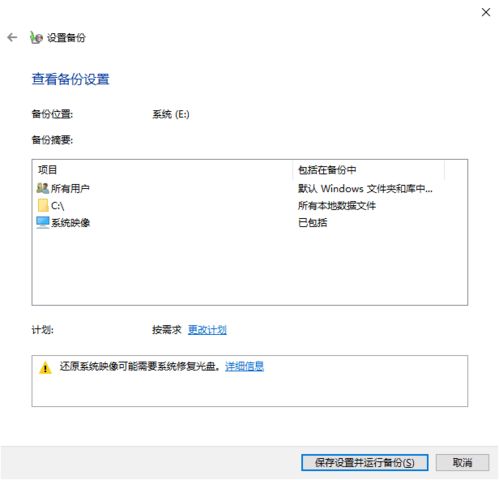499x480 pixels.
Task: Open the 详细信息 link
Action: (x=244, y=366)
